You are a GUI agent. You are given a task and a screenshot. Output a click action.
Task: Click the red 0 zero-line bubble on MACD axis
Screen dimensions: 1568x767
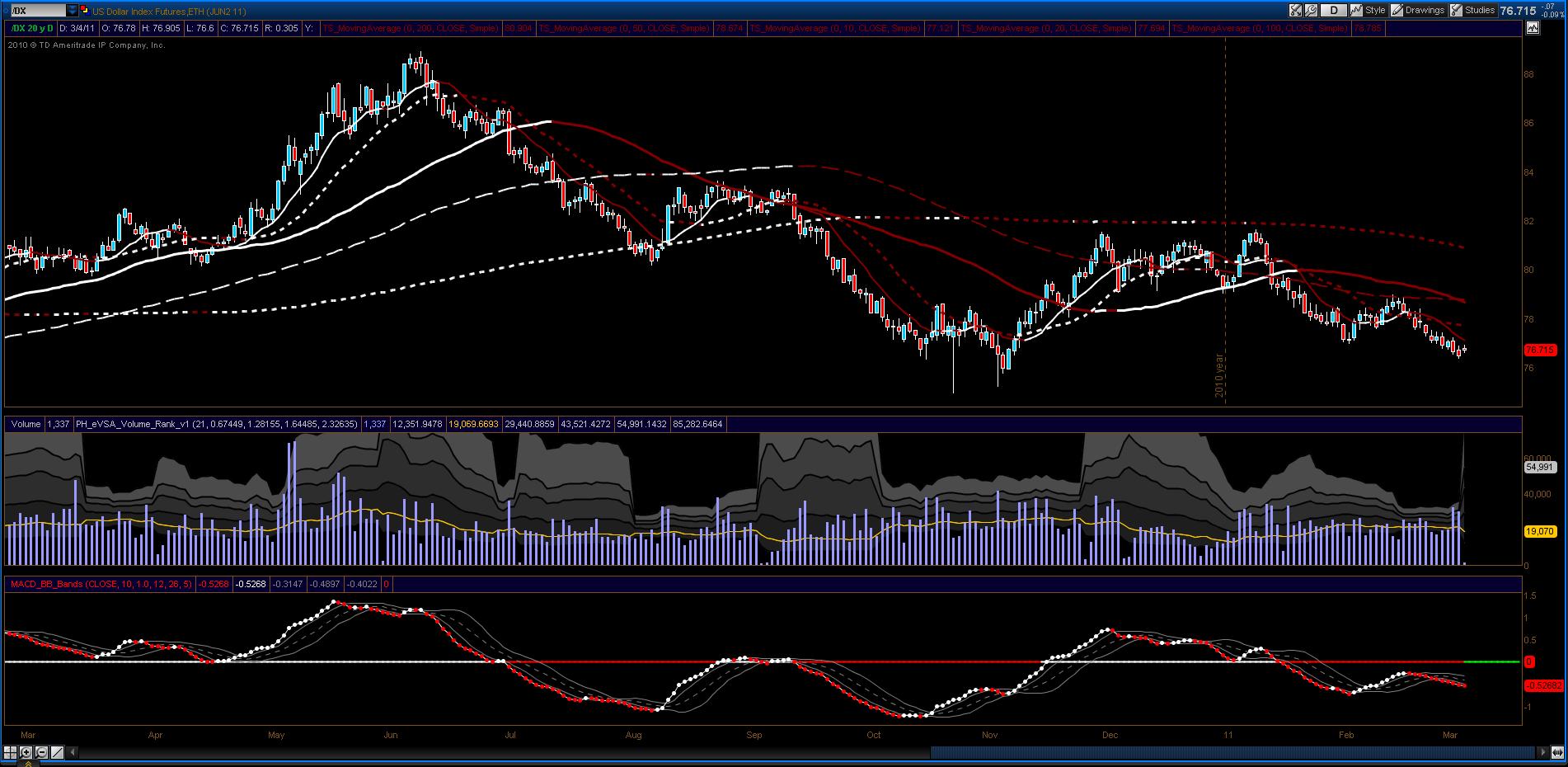[x=1529, y=661]
